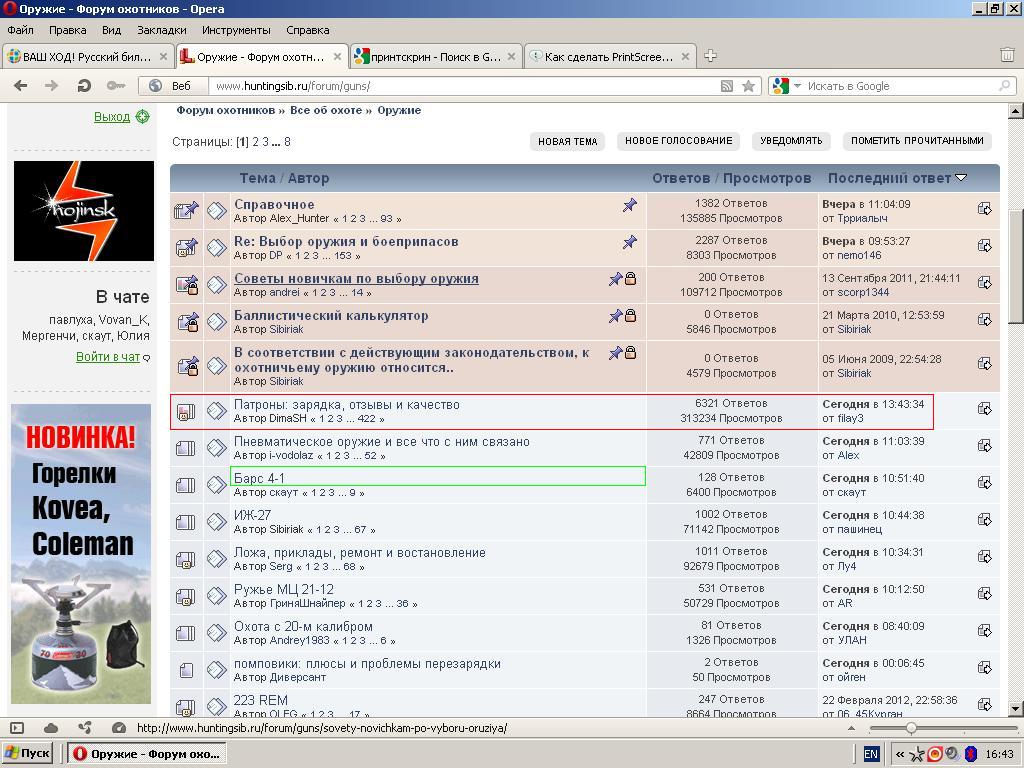
Task: Click the zoom slider in status bar
Action: 910,728
